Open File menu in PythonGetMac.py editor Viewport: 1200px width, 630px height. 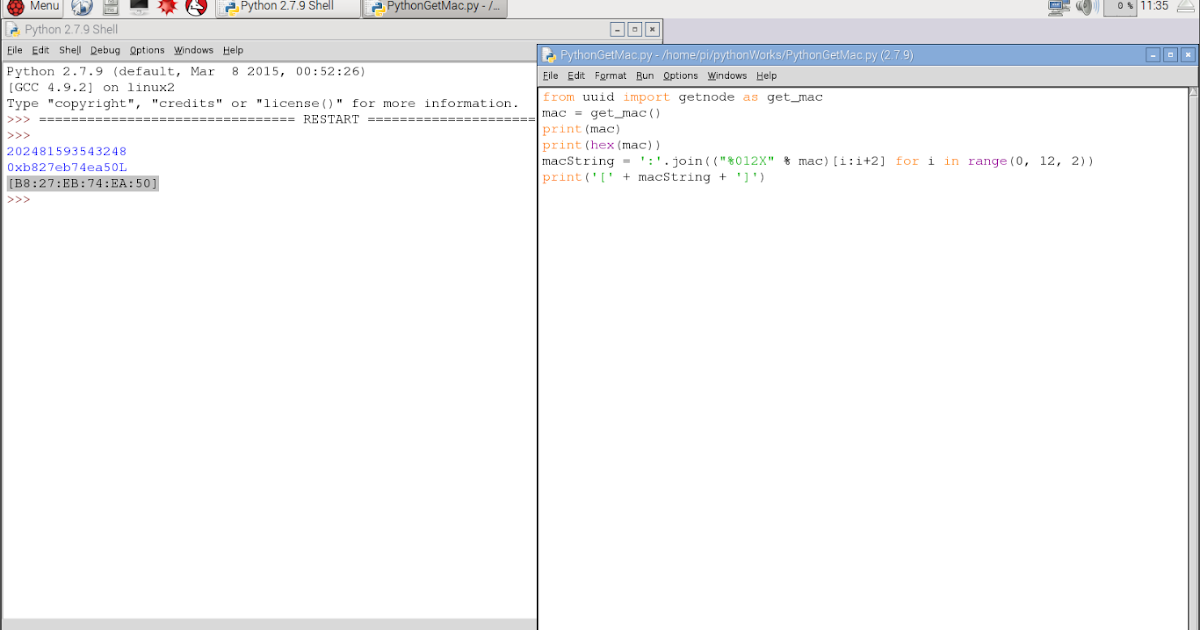point(551,76)
